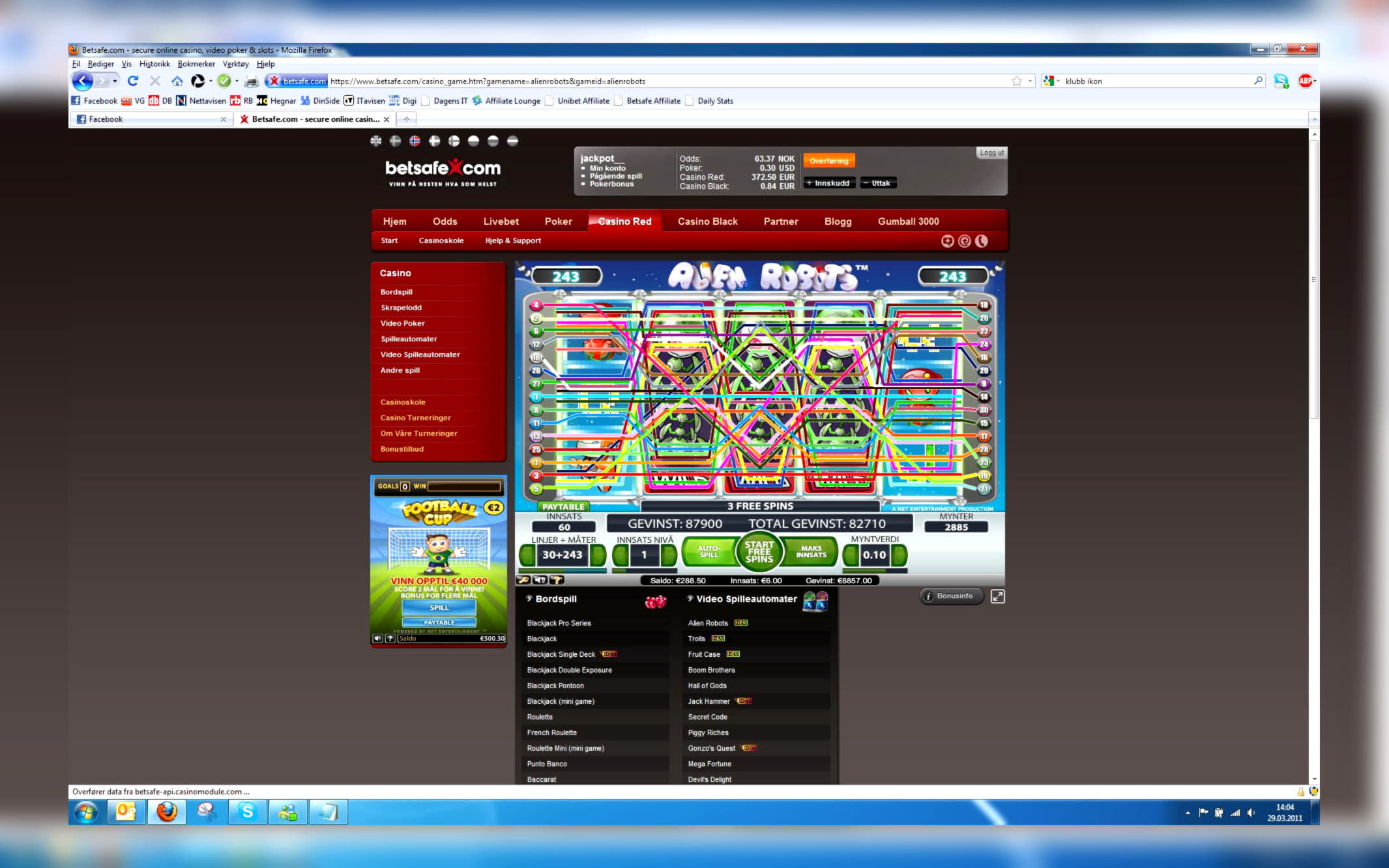Open volume control in system tray
Image resolution: width=1389 pixels, height=868 pixels.
point(1251,813)
